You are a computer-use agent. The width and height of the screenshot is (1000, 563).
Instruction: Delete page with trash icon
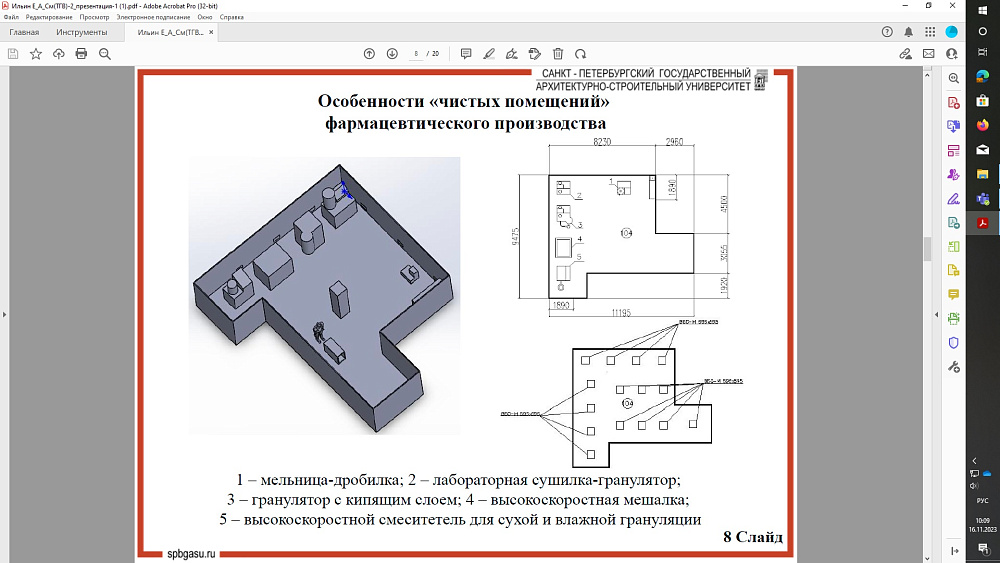click(x=558, y=54)
